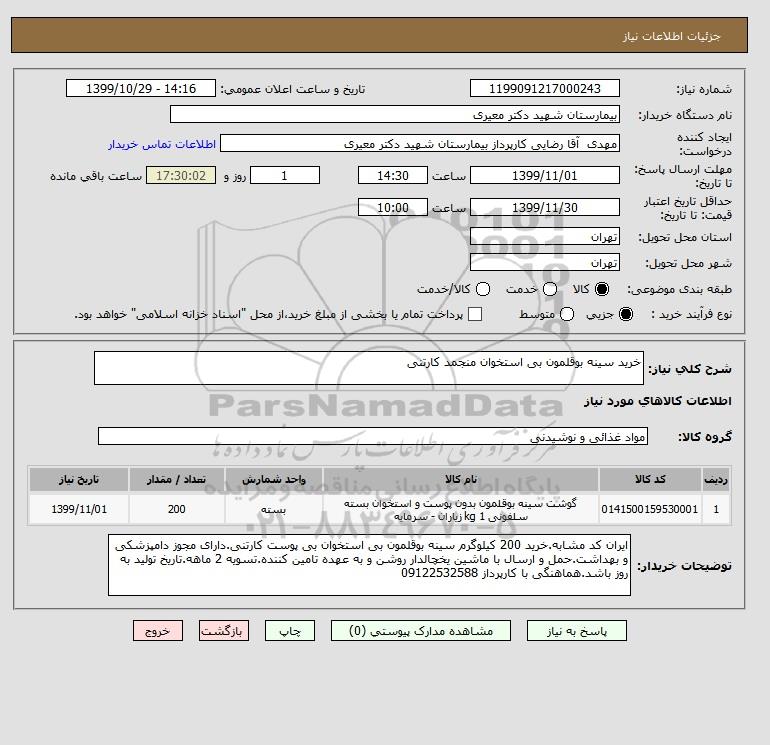Click the need number field 1199091217000243
This screenshot has width=770, height=745.
tap(545, 88)
